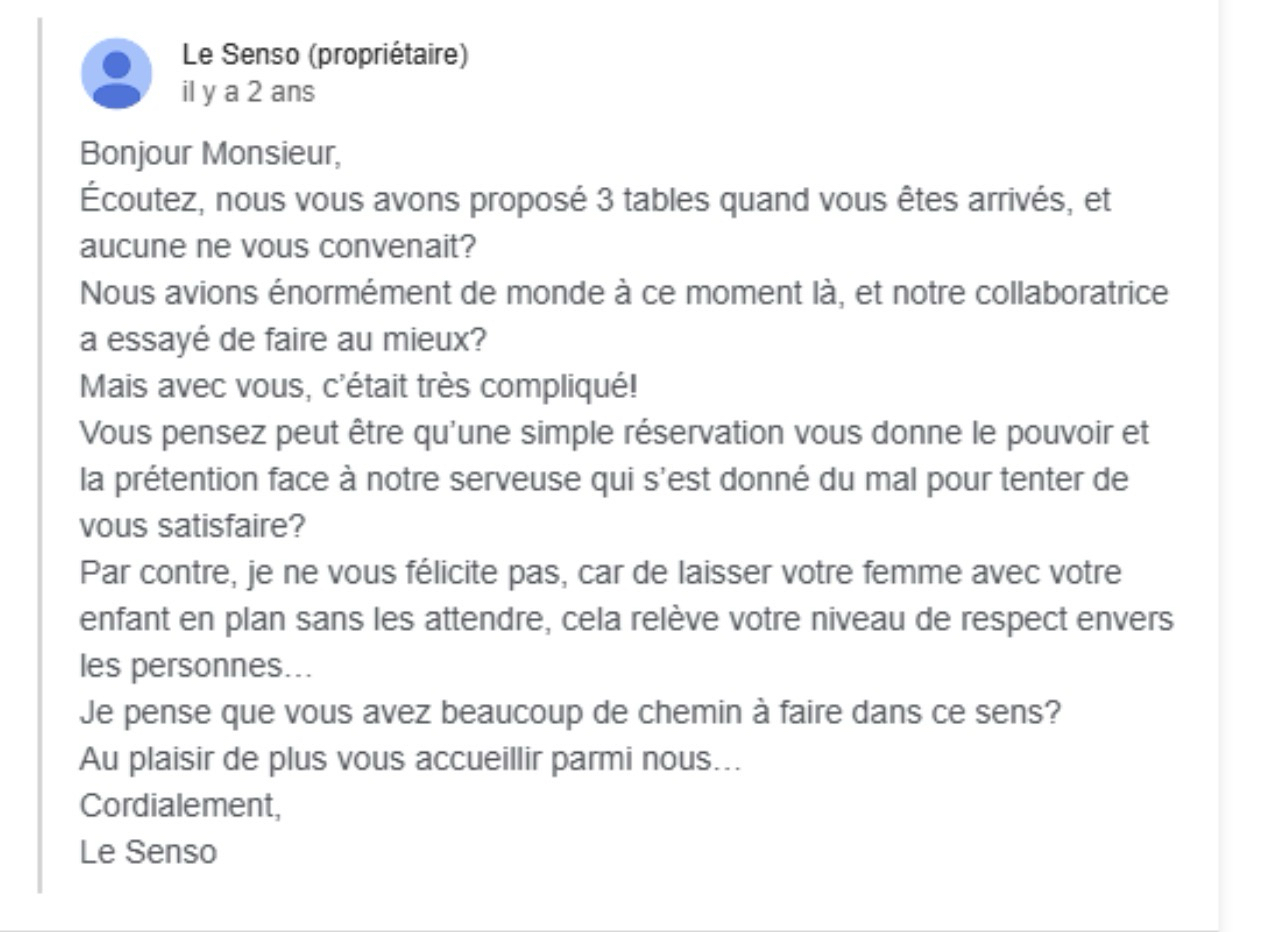Click the sentence "Mais avec vous, c'était très compliqué!"
Viewport: 1284px width, 932px height.
tap(358, 386)
